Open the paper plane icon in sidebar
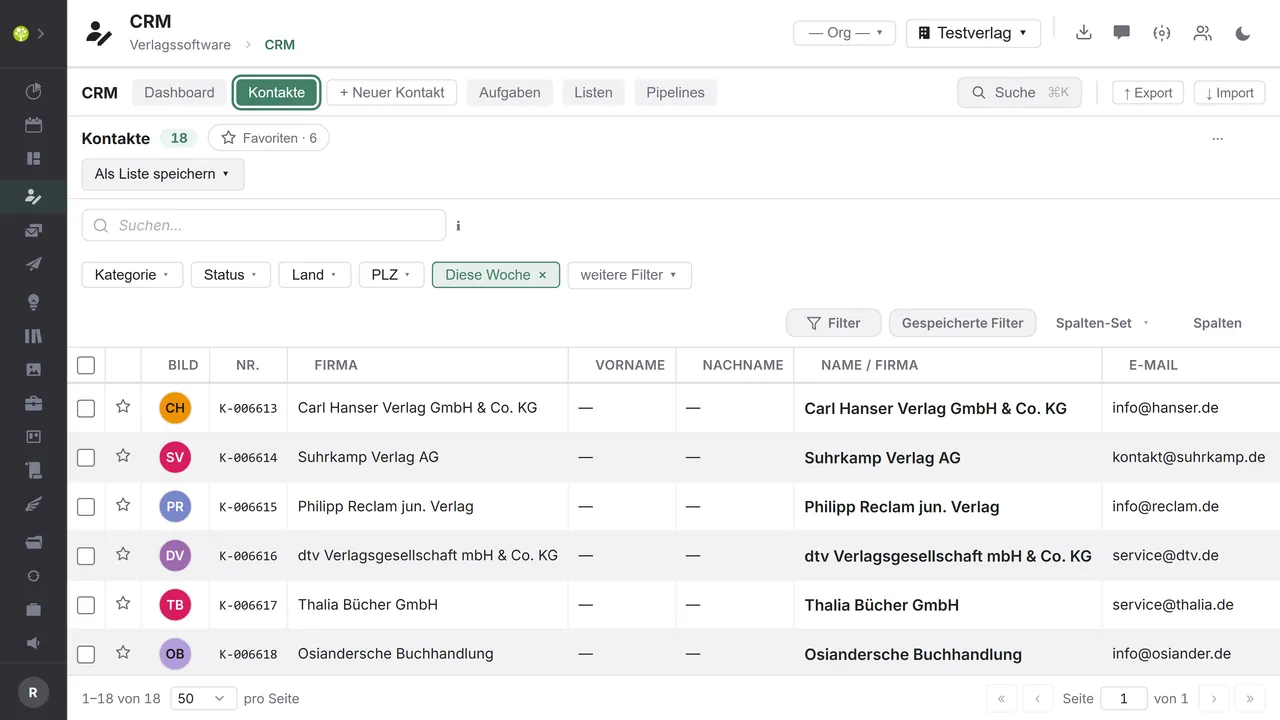Screen dimensions: 1280x720 tap(33, 264)
